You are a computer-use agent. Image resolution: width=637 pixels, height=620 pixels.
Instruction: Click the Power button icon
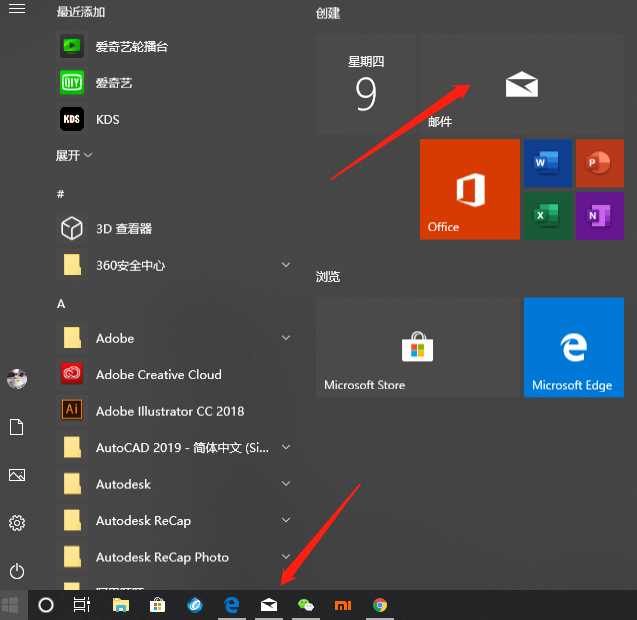[17, 571]
